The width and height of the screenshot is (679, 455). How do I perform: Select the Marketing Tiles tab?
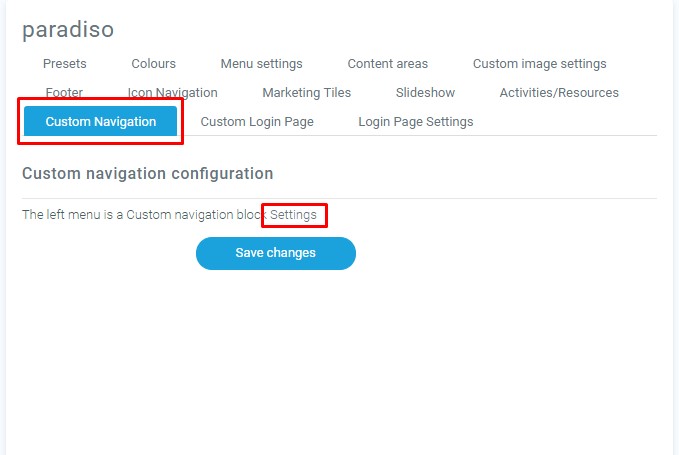[x=306, y=93]
